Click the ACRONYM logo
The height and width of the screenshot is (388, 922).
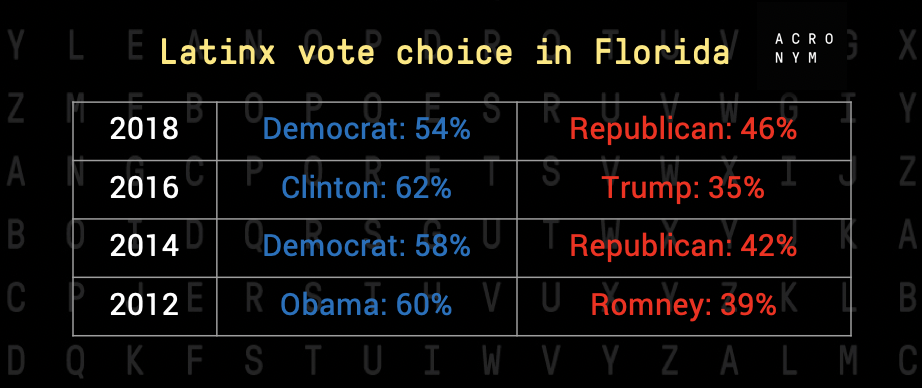point(804,48)
